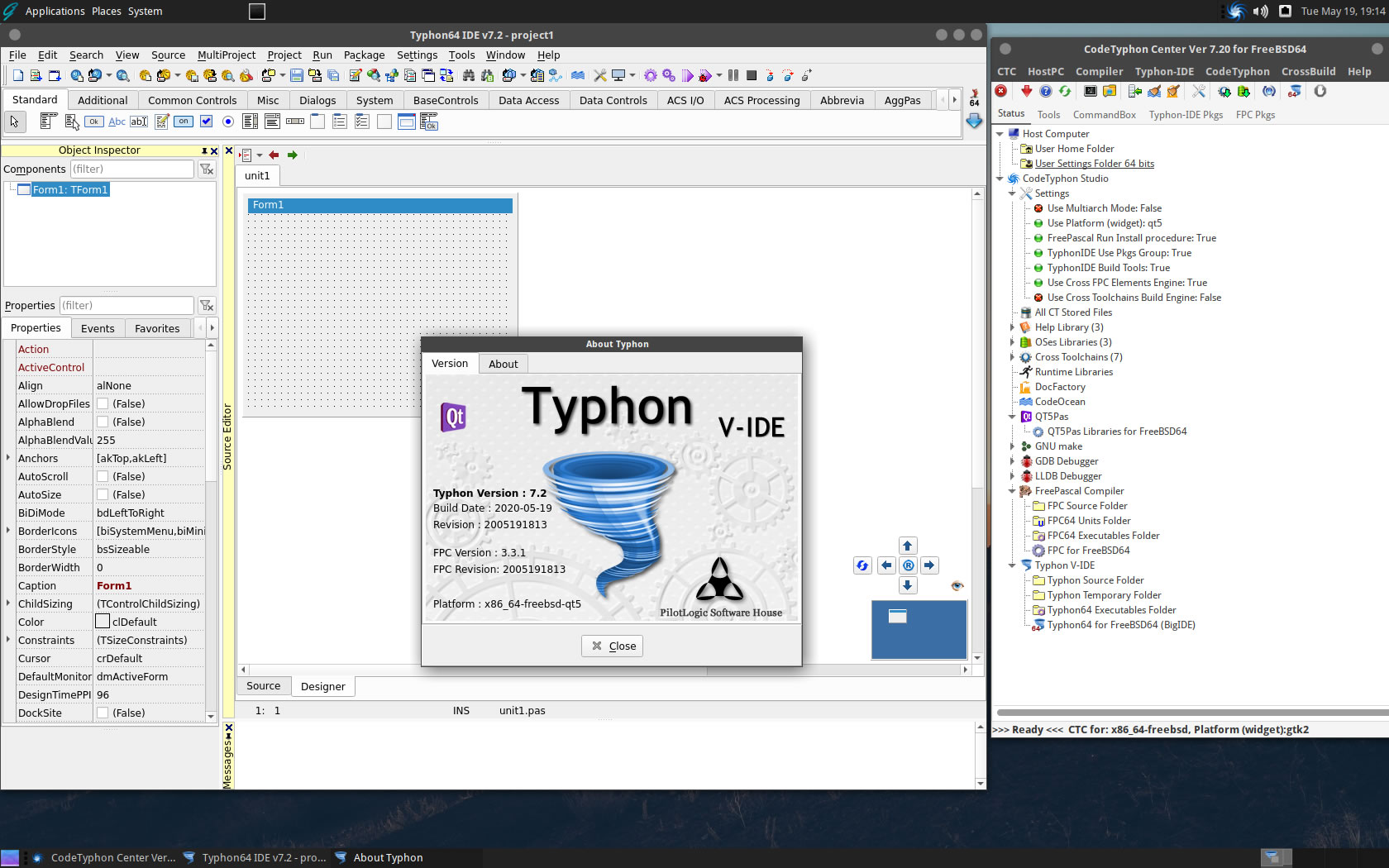The image size is (1389, 868).
Task: Select the TScrollBar component icon
Action: pyautogui.click(x=295, y=122)
